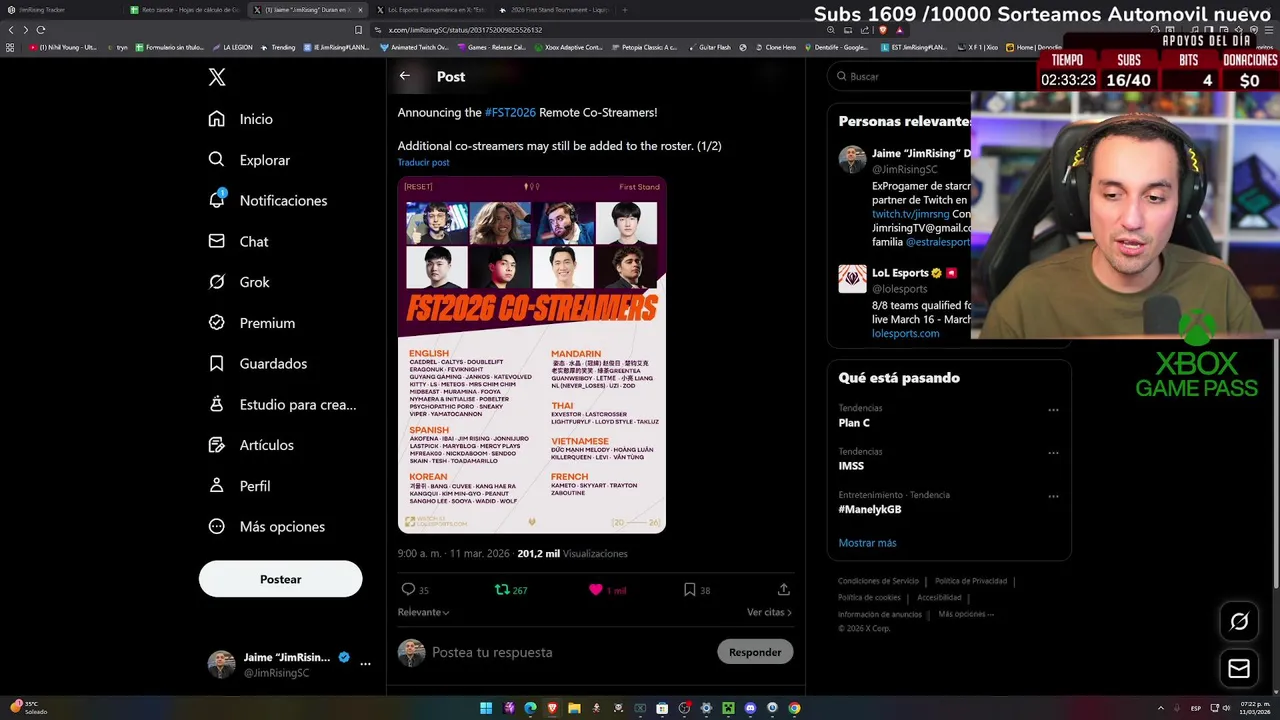Click the Artículos icon in the sidebar

pyautogui.click(x=216, y=445)
